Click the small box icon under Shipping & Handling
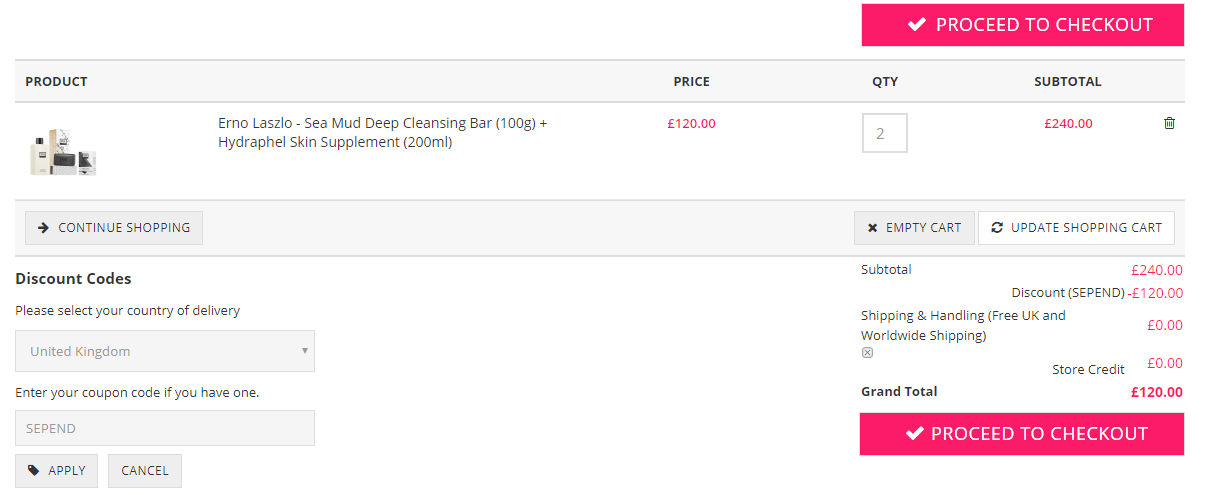Image resolution: width=1228 pixels, height=495 pixels. [867, 353]
